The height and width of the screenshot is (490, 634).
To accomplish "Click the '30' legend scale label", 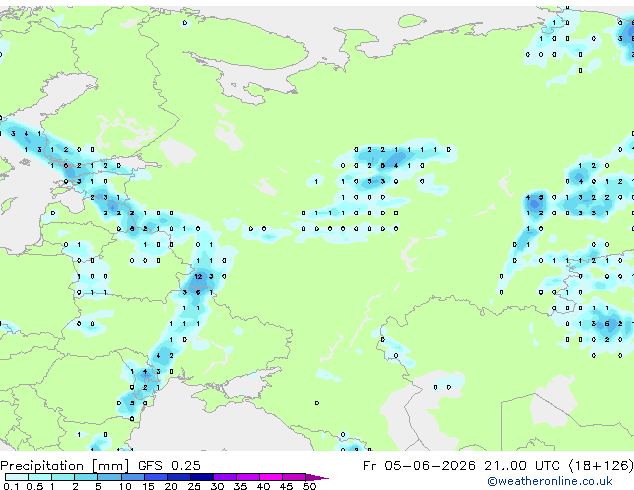I will coord(217,486).
